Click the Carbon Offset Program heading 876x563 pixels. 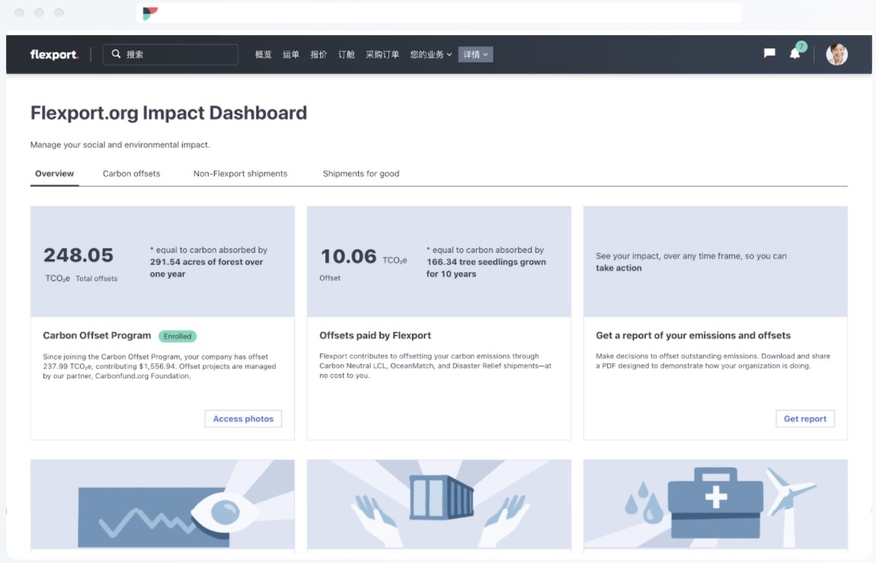[97, 336]
